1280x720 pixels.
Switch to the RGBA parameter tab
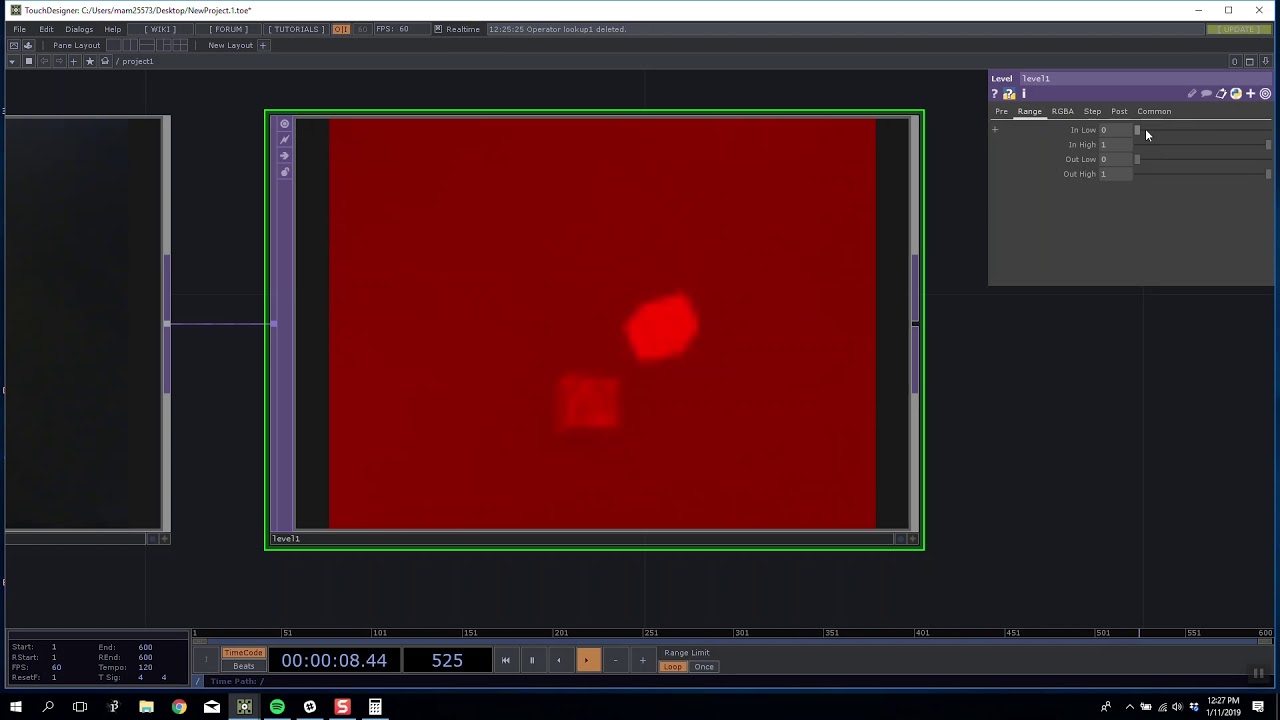(1063, 111)
